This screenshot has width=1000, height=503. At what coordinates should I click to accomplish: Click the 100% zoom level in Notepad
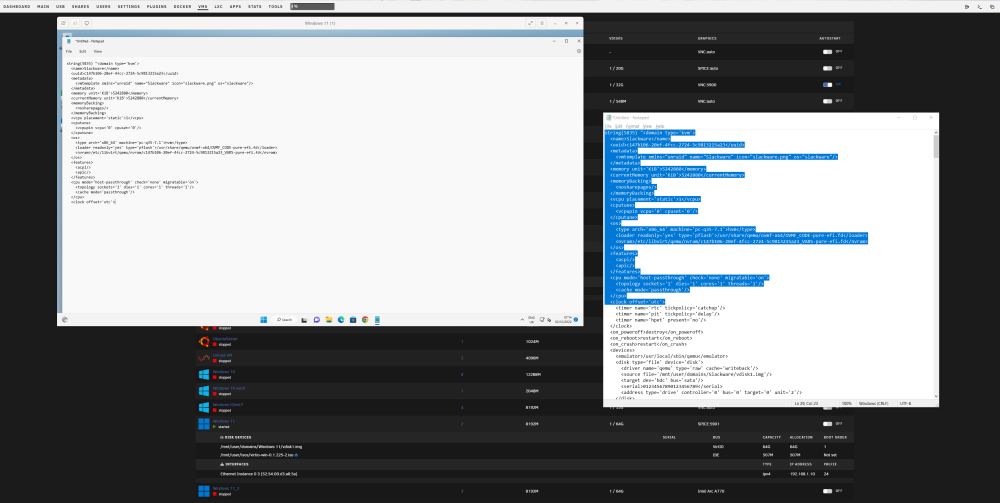(847, 404)
